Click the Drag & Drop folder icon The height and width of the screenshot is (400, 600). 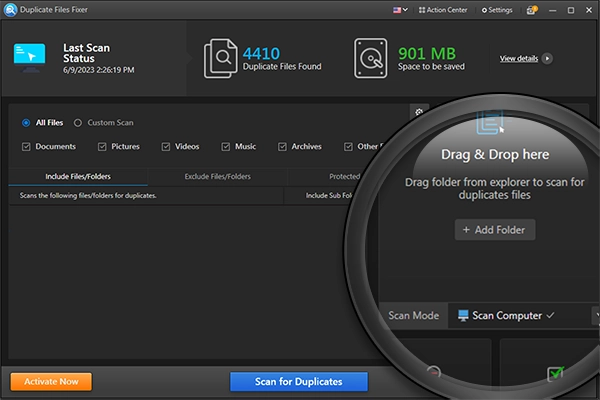click(492, 122)
